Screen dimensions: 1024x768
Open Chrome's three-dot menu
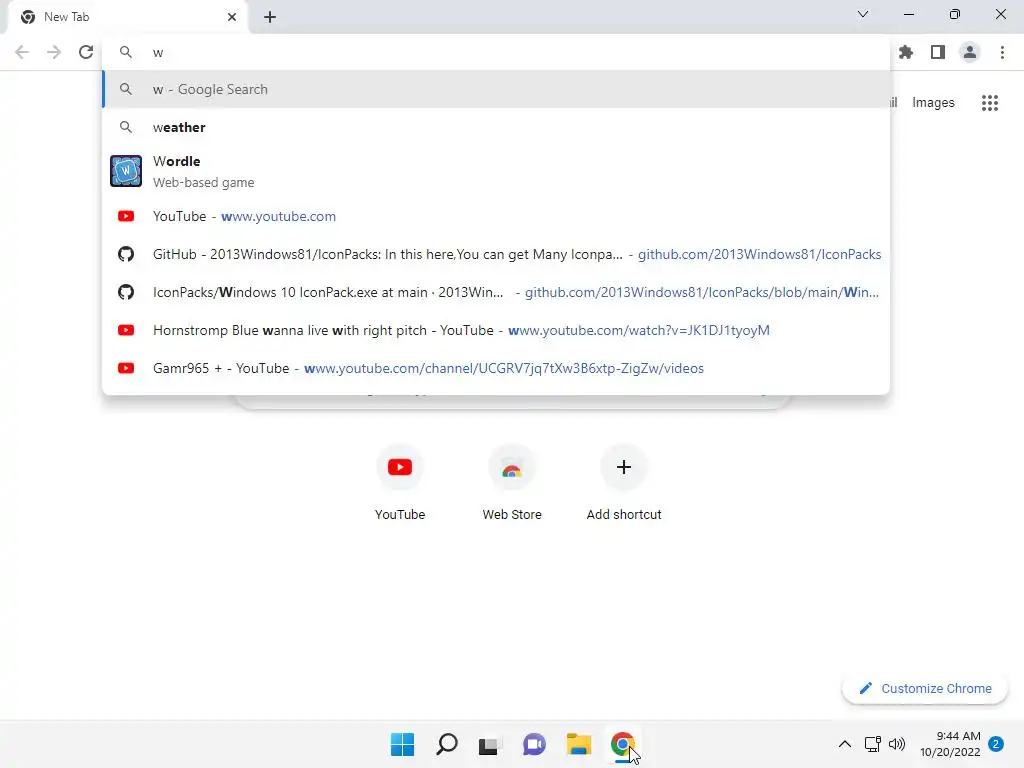pyautogui.click(x=1002, y=52)
